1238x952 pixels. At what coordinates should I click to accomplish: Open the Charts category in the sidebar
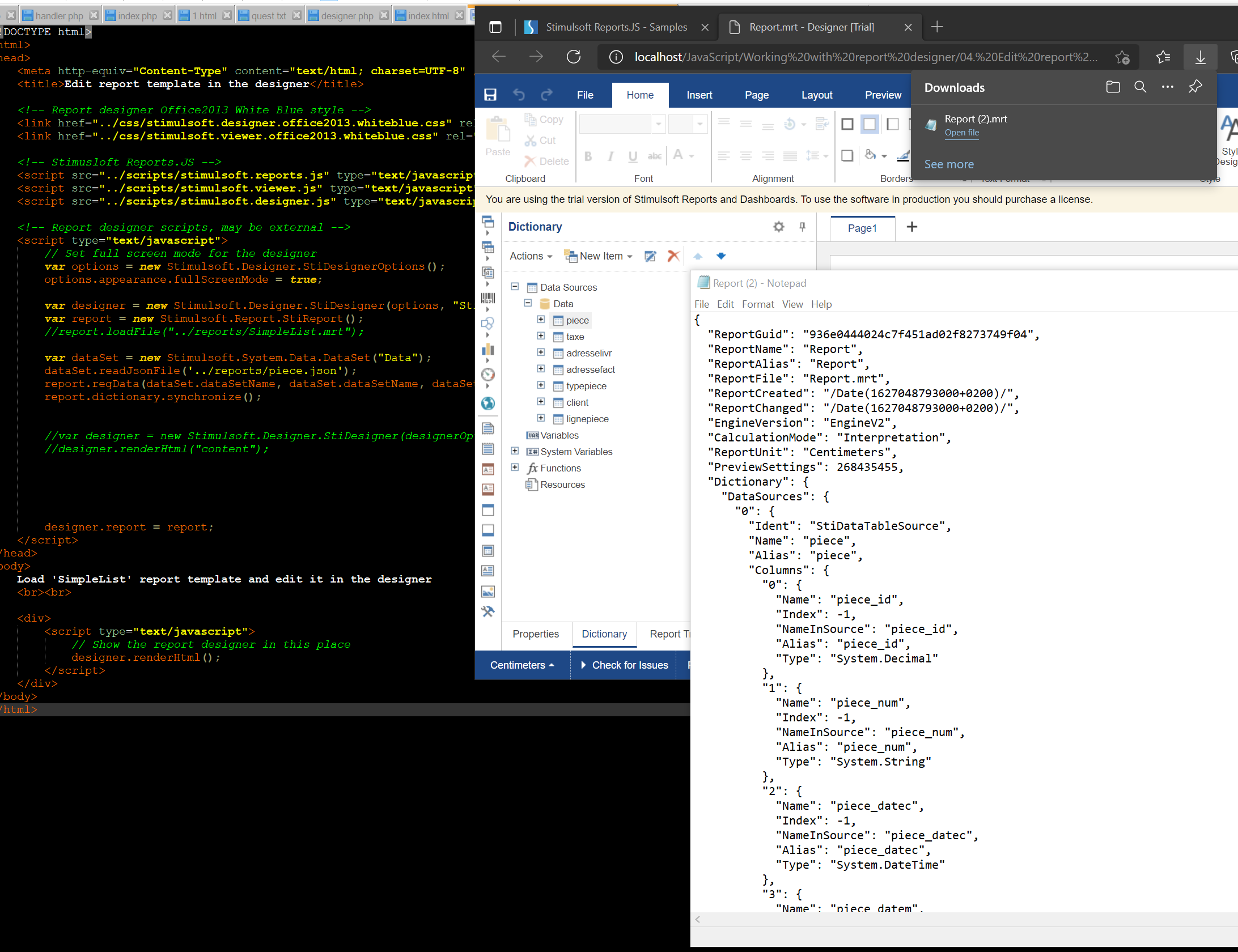487,349
